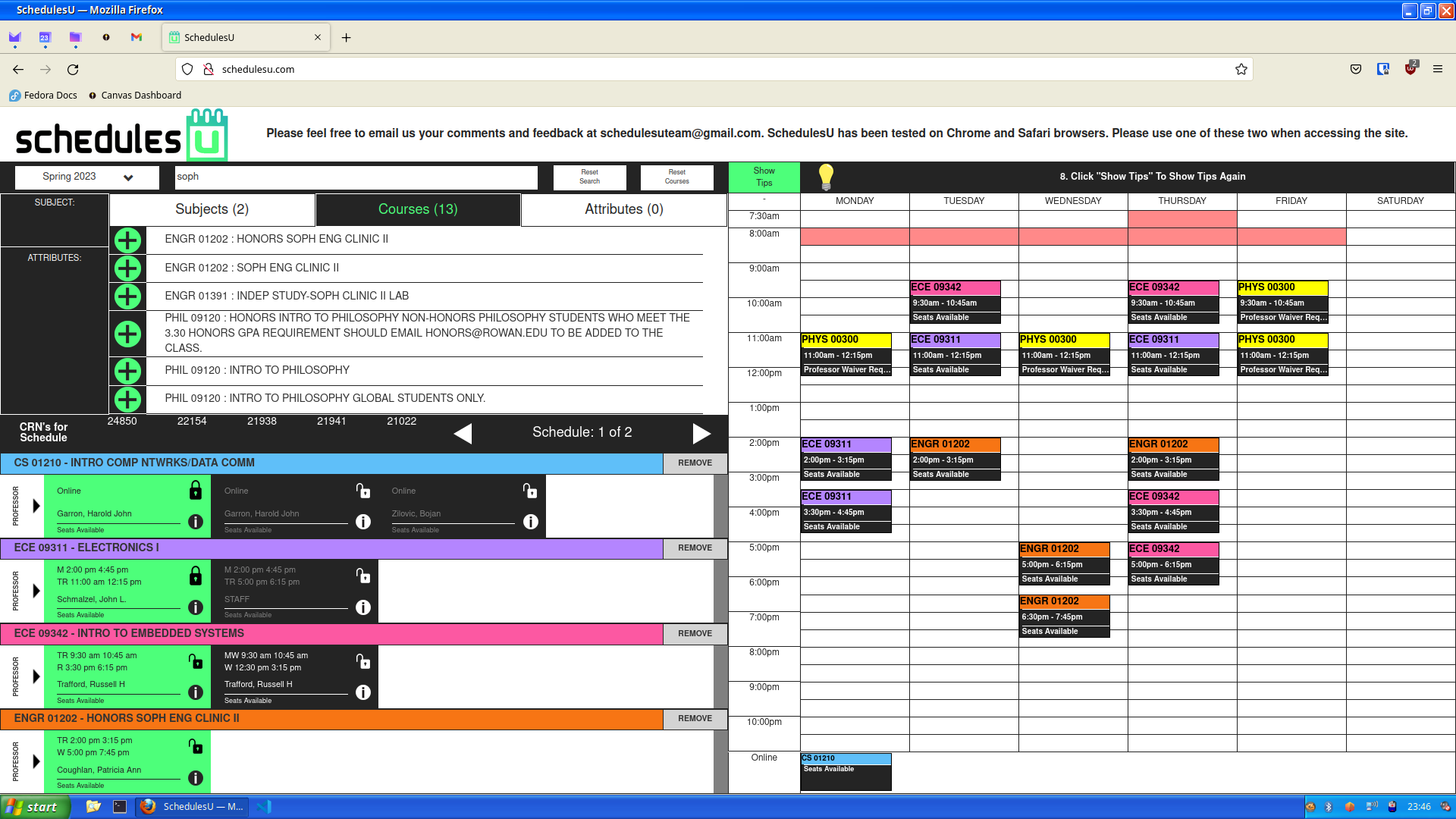Click the course search field containing 'soph'
The image size is (1456, 819).
356,177
